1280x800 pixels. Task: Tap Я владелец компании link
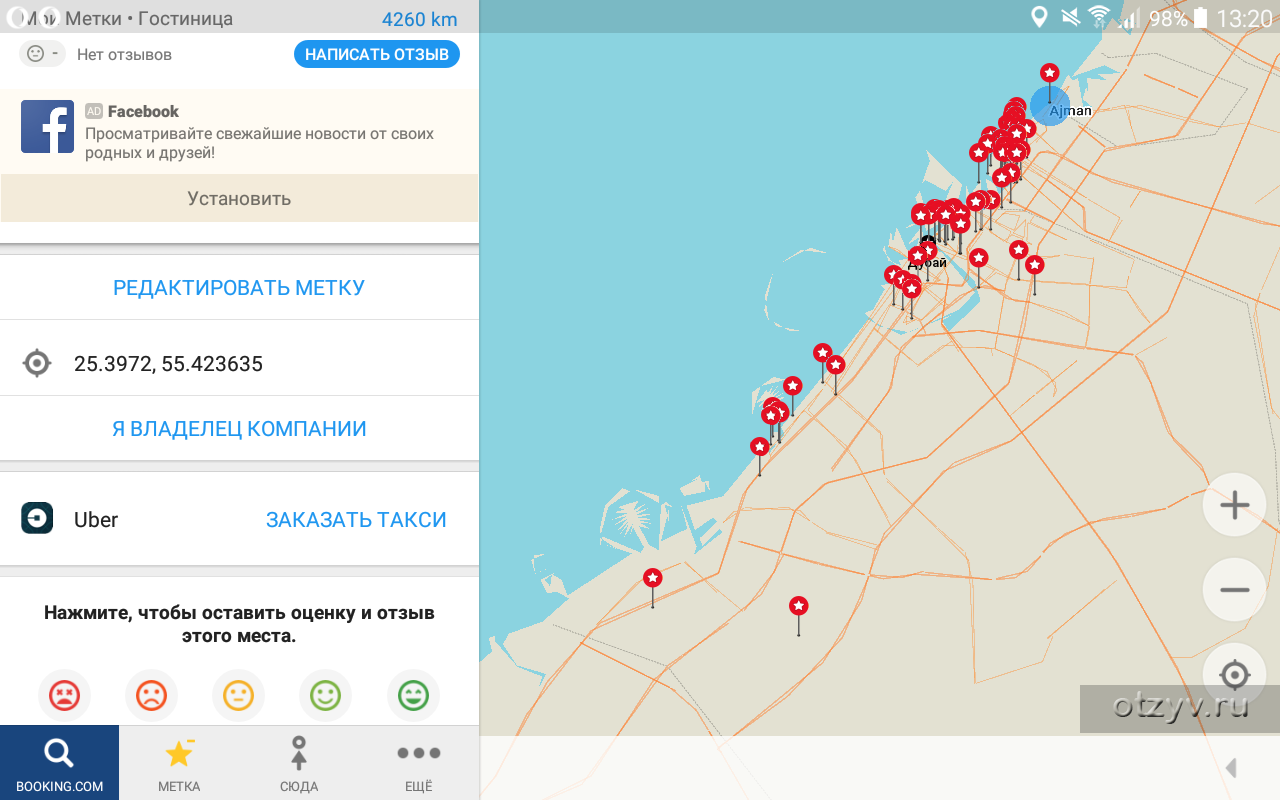coord(239,429)
